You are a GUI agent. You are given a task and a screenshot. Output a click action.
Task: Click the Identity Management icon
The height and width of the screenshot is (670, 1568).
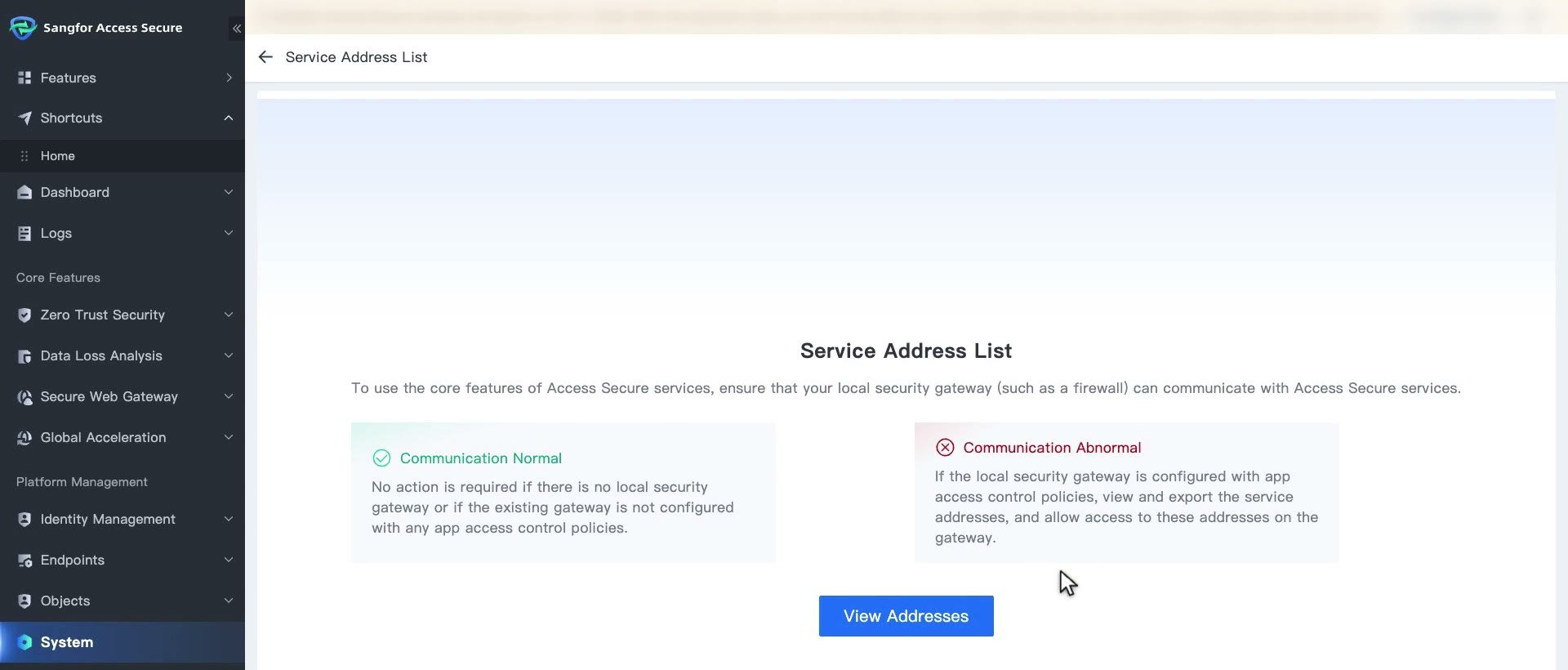[24, 519]
